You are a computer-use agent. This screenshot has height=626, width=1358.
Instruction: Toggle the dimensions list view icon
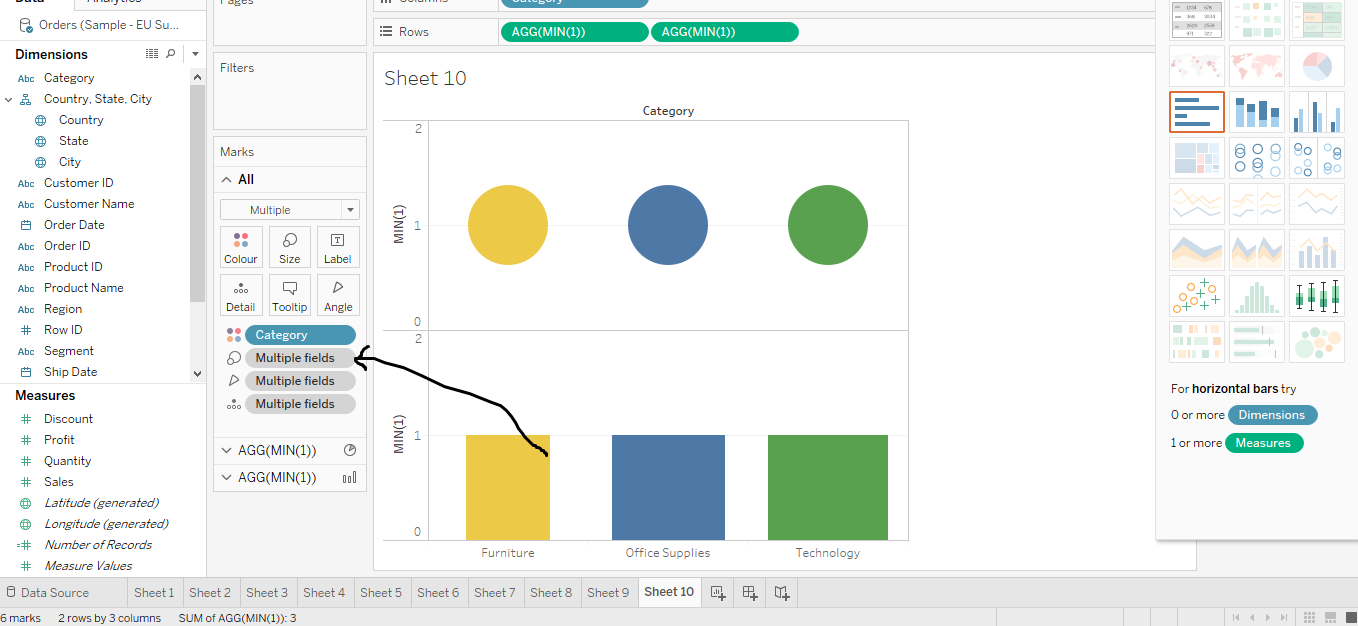click(x=152, y=54)
